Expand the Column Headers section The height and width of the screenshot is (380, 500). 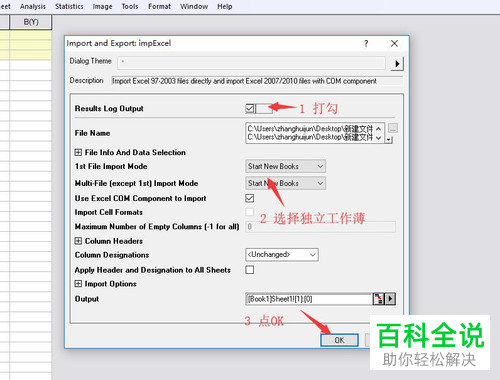pyautogui.click(x=78, y=241)
